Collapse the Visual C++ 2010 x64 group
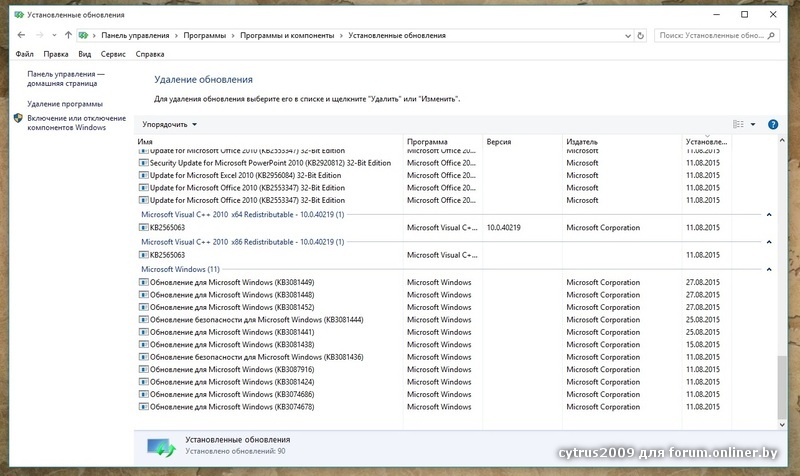Screen dimensions: 800x476 [769, 215]
